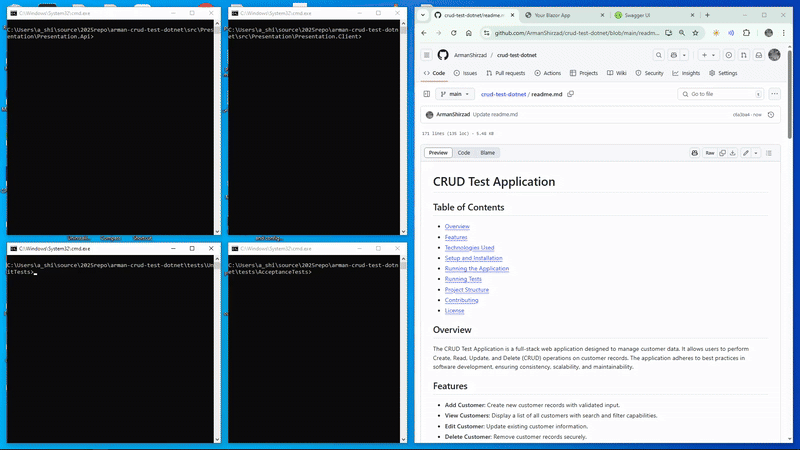The width and height of the screenshot is (800, 450).
Task: Ask Copilot about this file
Action: (x=694, y=153)
